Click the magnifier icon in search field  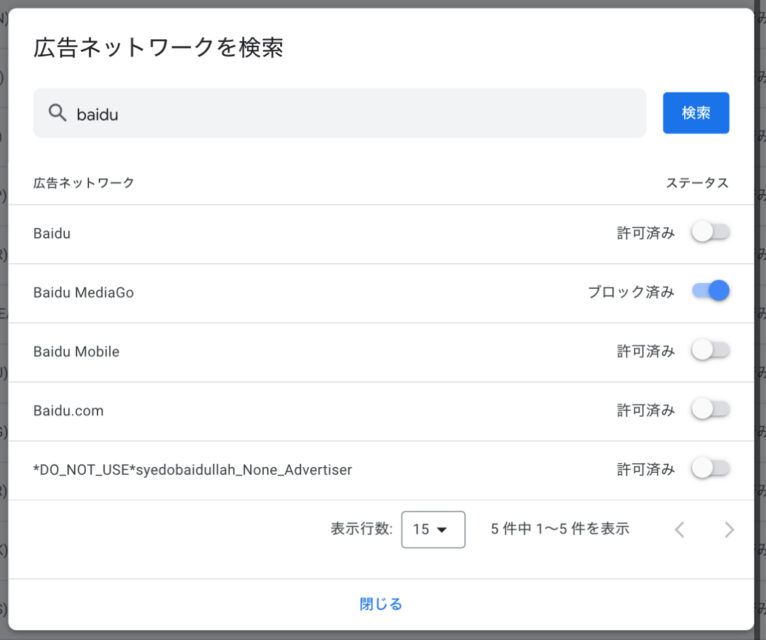pos(57,113)
